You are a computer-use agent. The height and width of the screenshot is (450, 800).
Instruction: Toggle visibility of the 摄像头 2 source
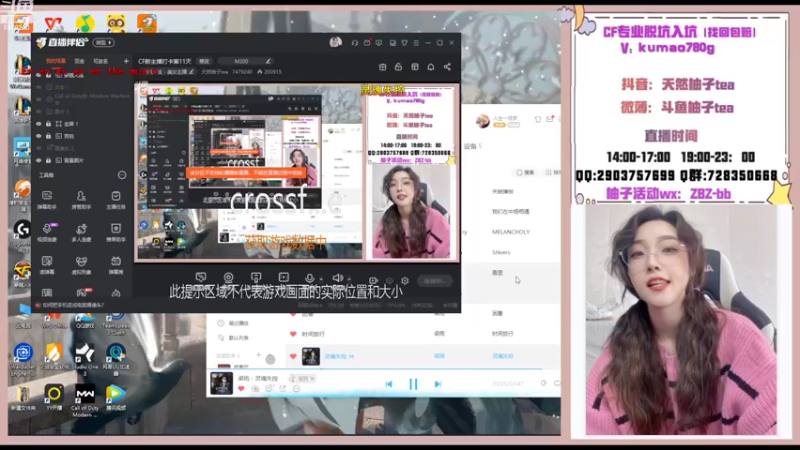[x=39, y=148]
